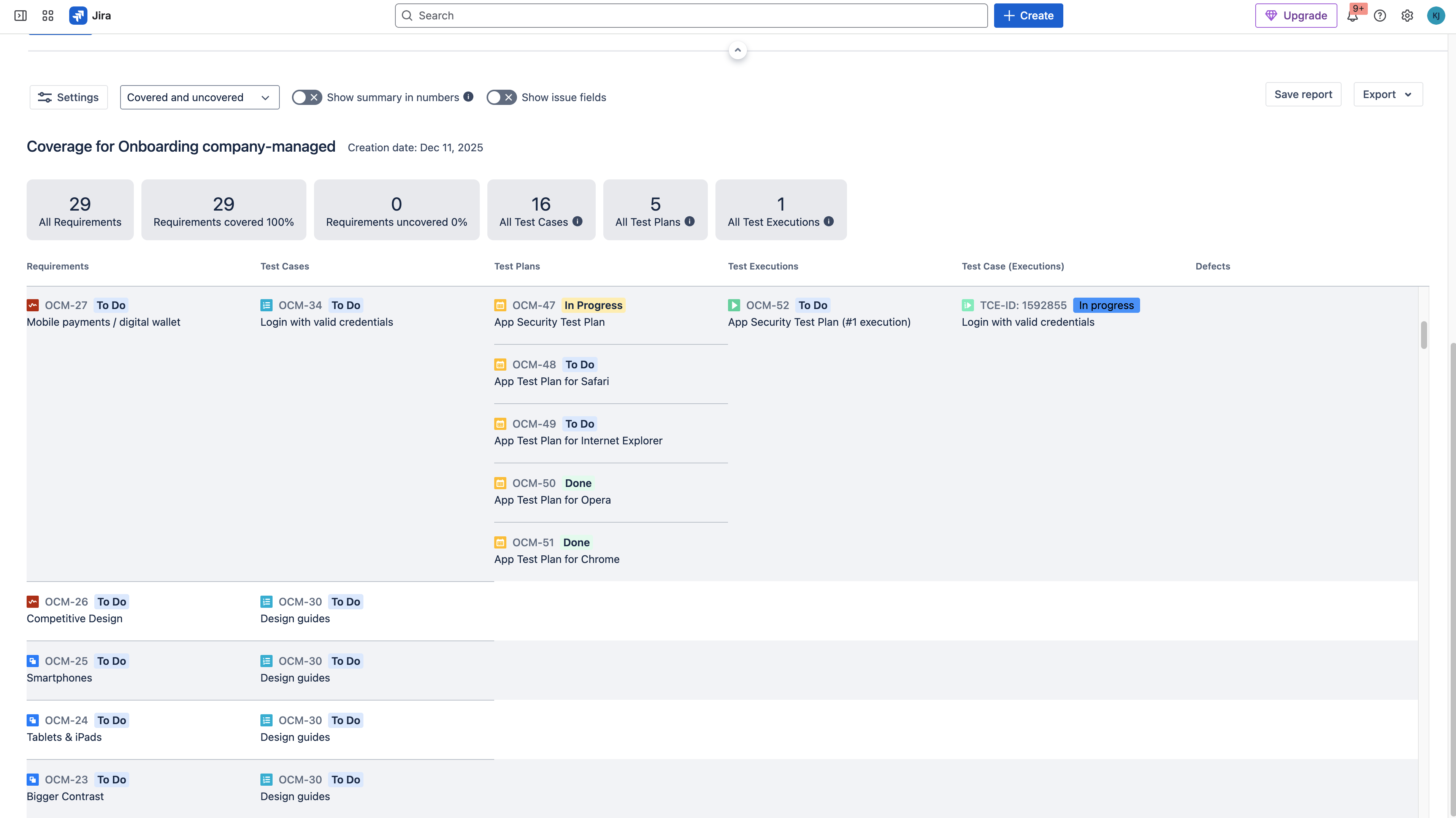Click 'Mobile payments / digital wallet' text
This screenshot has height=818, width=1456.
103,322
